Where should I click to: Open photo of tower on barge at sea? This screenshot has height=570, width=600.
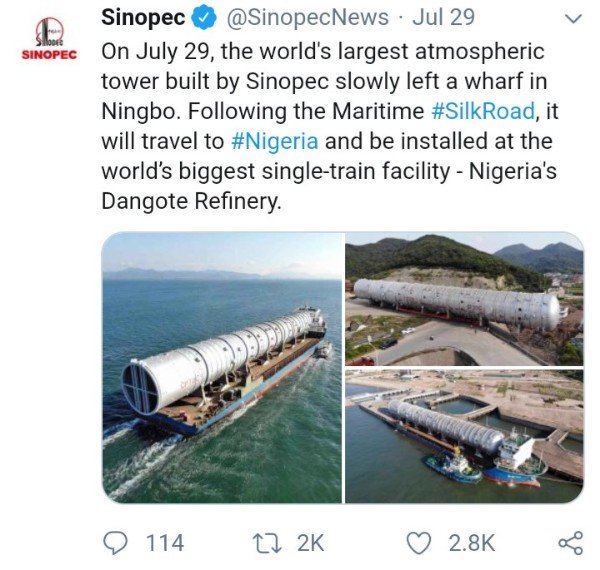(222, 367)
